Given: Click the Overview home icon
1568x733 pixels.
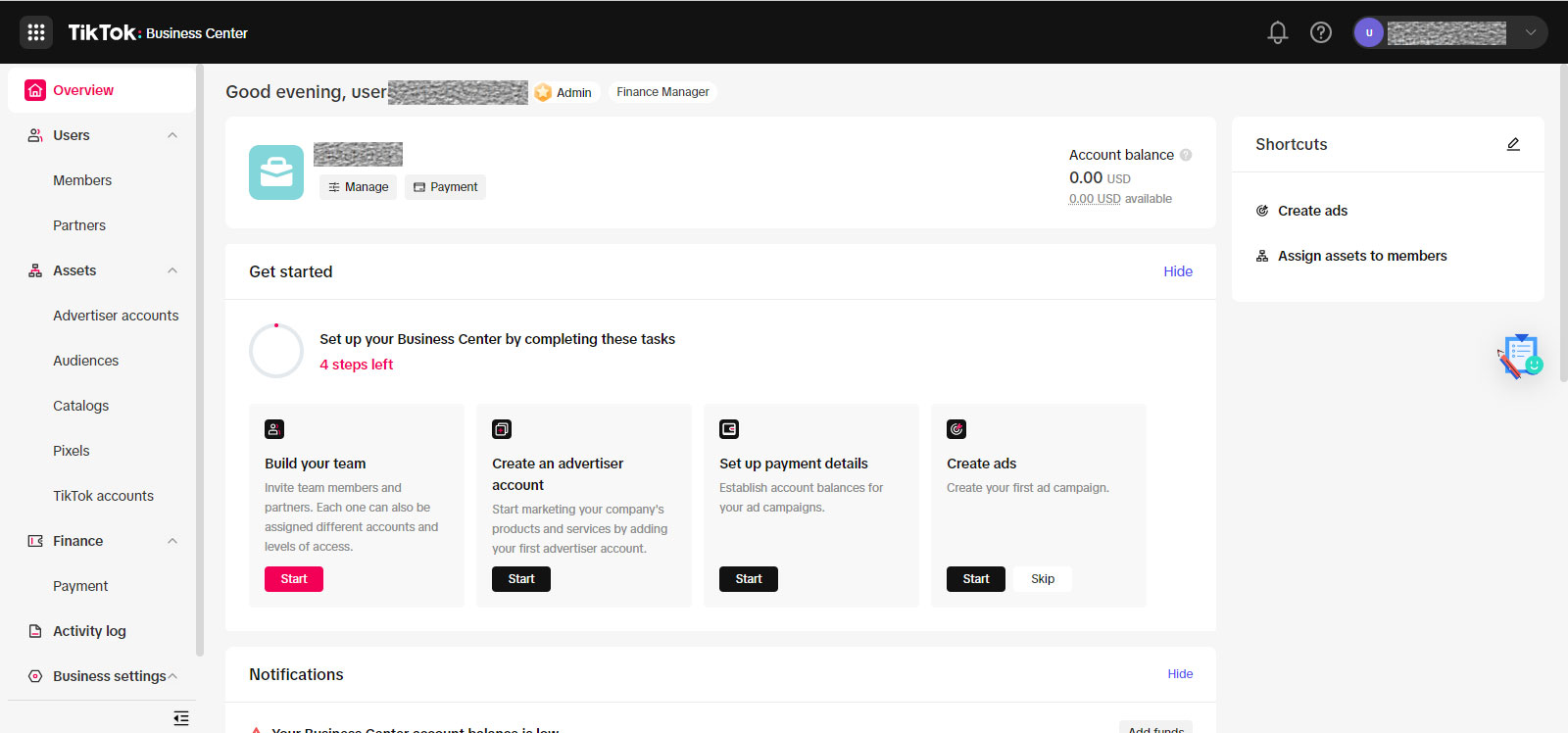Looking at the screenshot, I should tap(35, 90).
